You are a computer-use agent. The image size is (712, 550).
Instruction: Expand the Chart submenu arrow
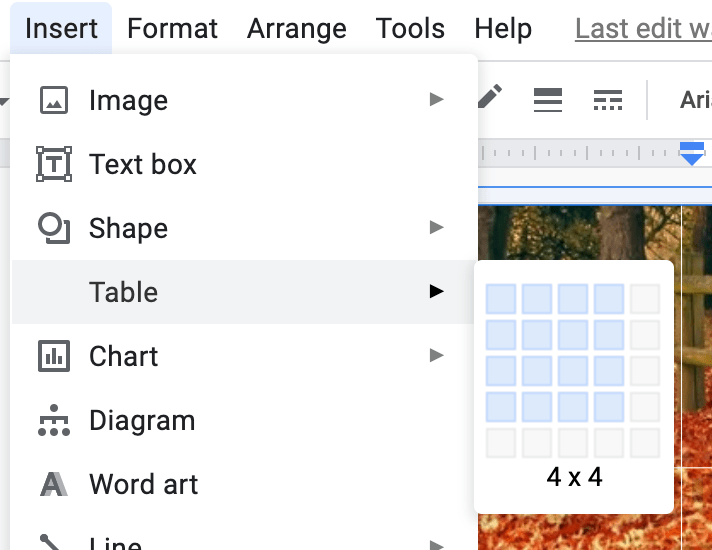436,356
